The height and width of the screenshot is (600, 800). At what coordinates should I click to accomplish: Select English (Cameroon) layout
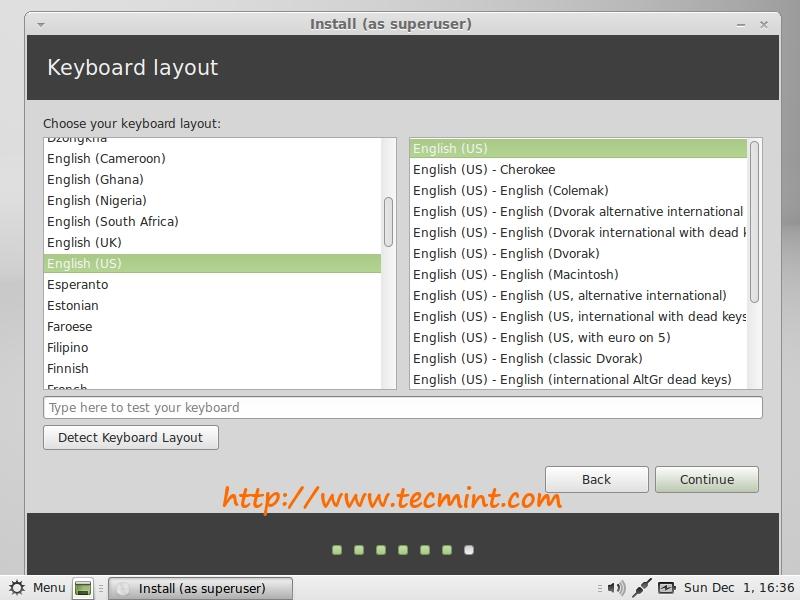pyautogui.click(x=212, y=159)
